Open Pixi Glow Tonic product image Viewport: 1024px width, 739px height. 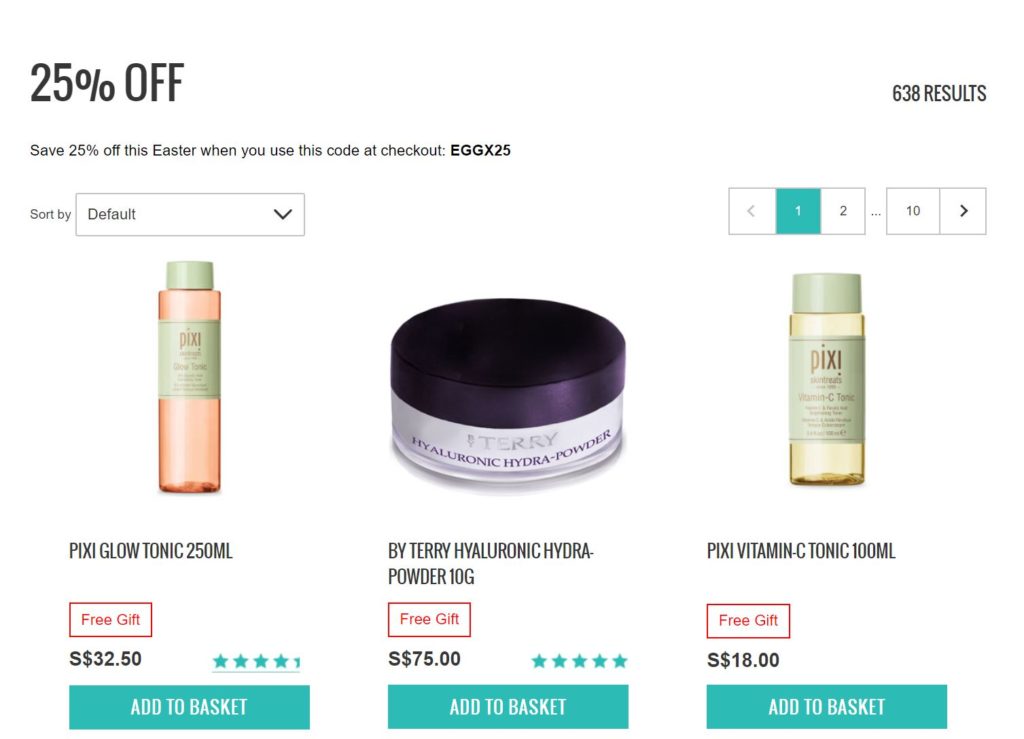[189, 377]
